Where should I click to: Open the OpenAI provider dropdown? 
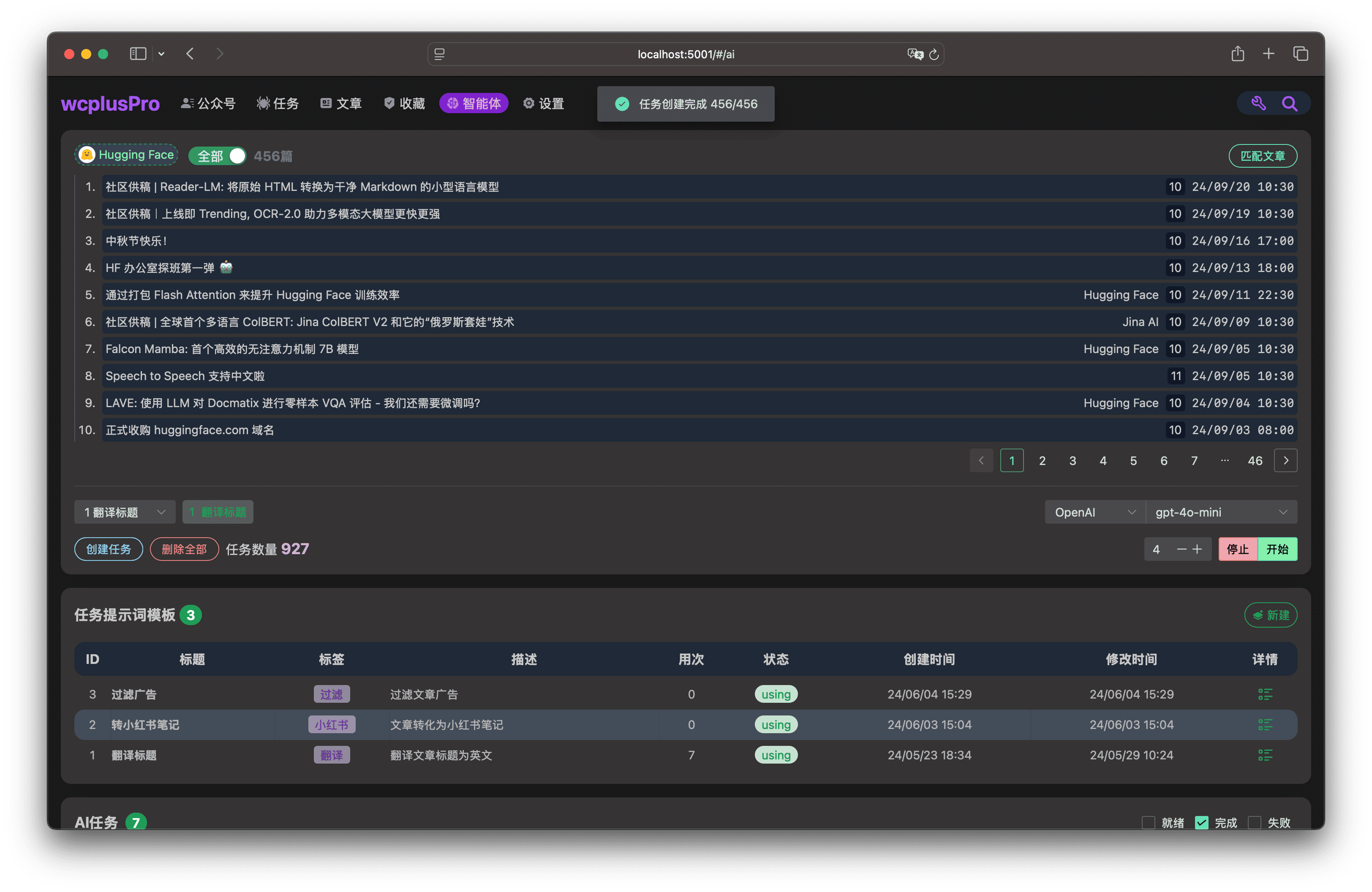[x=1095, y=512]
